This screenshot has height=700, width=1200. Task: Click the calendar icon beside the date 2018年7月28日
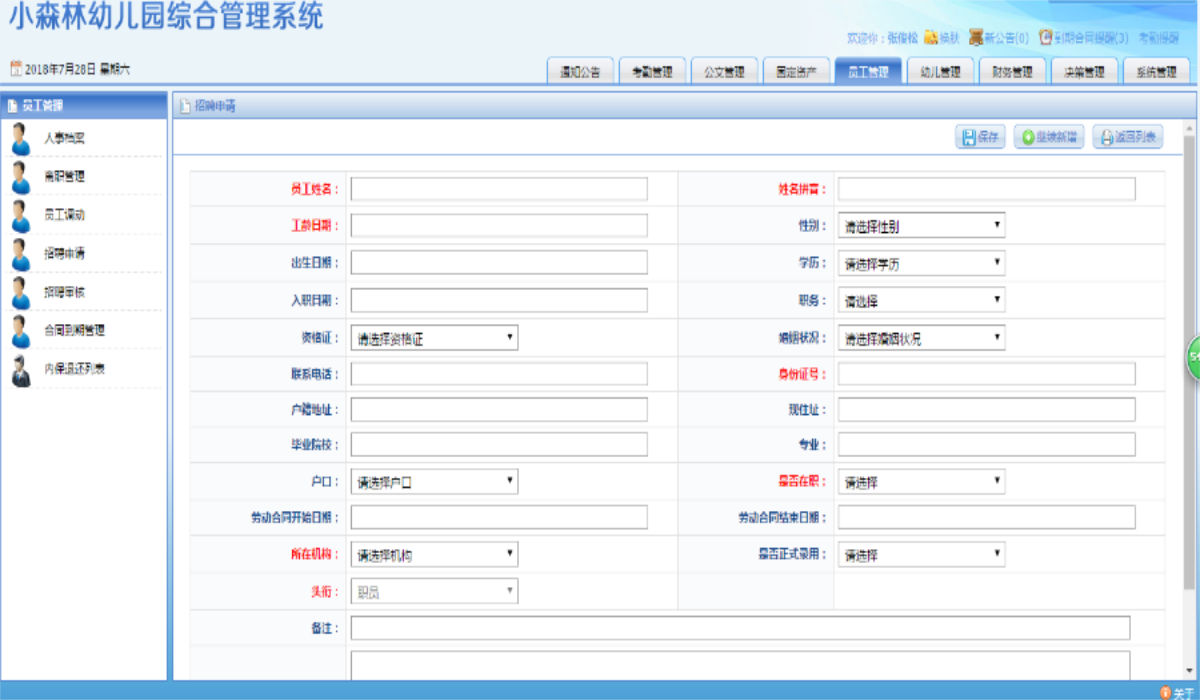(x=15, y=69)
